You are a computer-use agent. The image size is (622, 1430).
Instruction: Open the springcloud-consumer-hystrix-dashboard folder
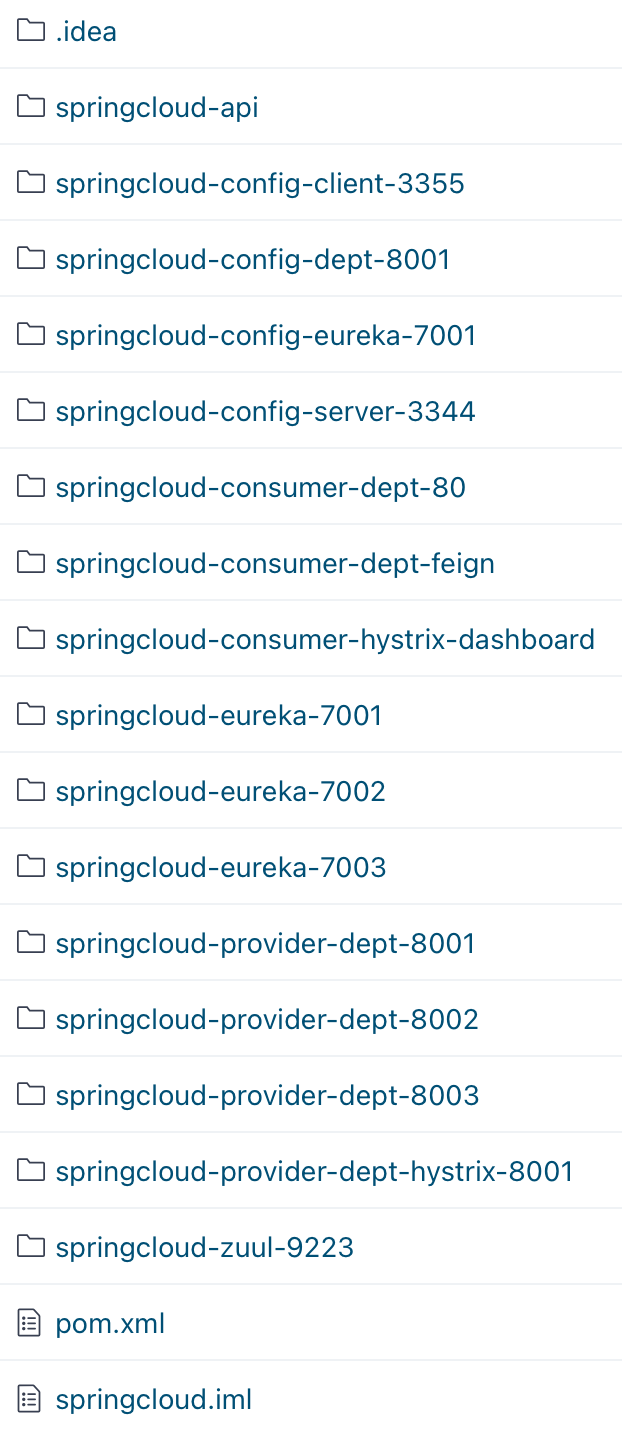pyautogui.click(x=325, y=640)
